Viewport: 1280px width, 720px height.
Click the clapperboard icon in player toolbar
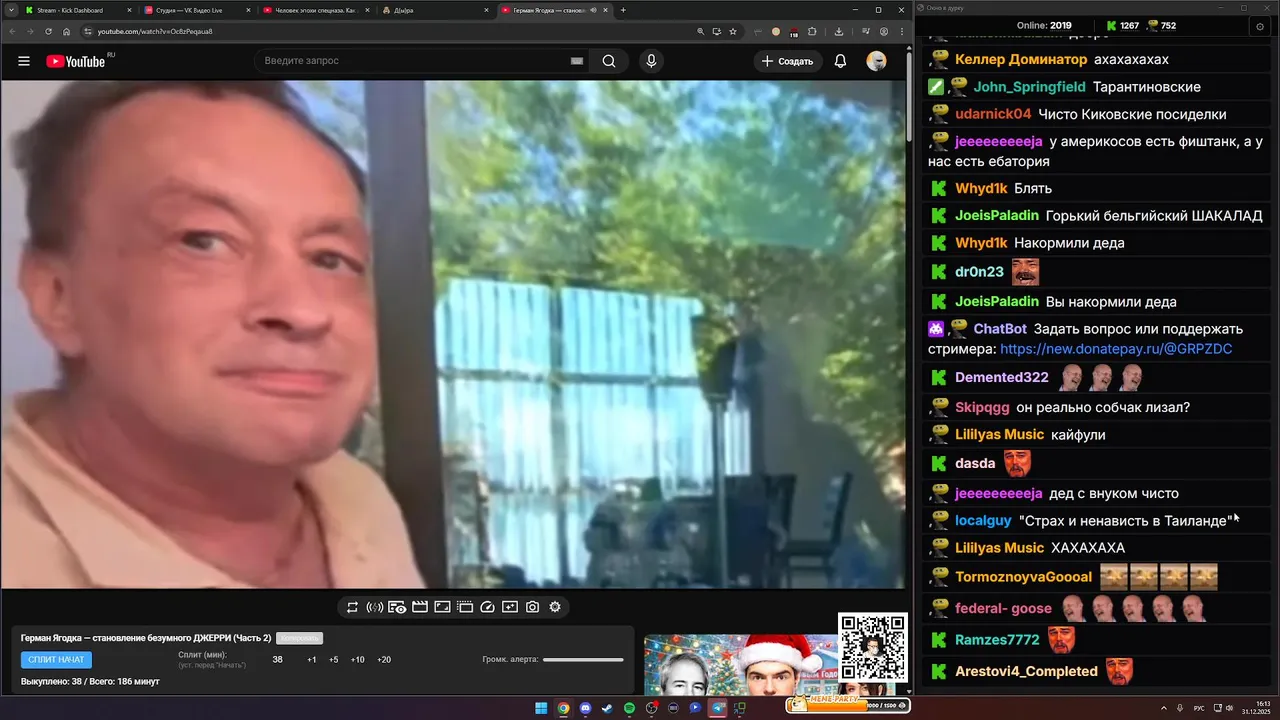coord(420,607)
